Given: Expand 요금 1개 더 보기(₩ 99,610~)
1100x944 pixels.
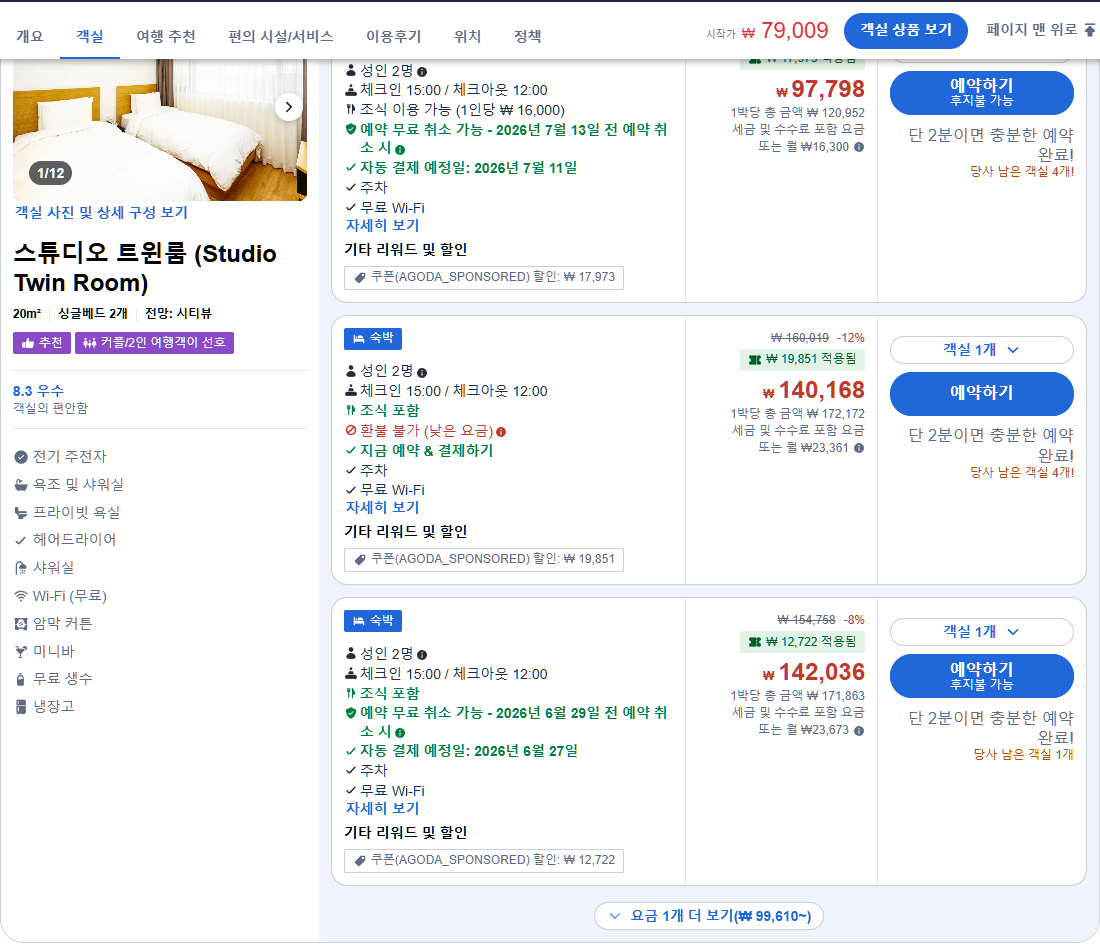Looking at the screenshot, I should [x=709, y=917].
